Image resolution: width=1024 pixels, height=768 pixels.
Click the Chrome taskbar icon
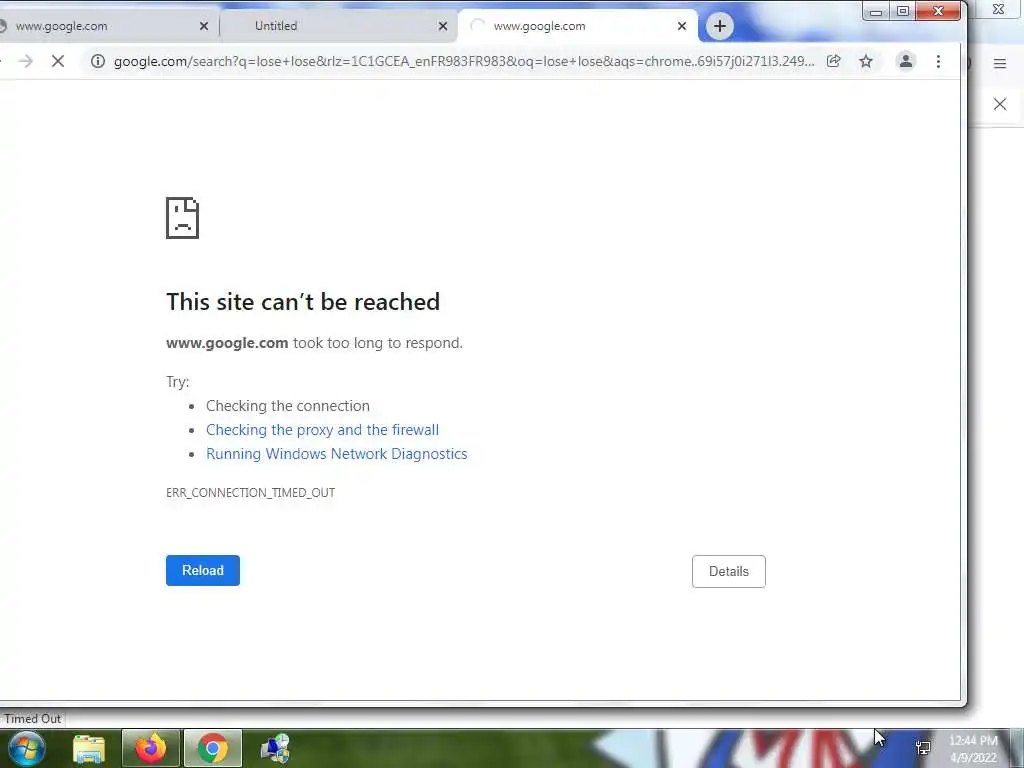click(x=213, y=748)
